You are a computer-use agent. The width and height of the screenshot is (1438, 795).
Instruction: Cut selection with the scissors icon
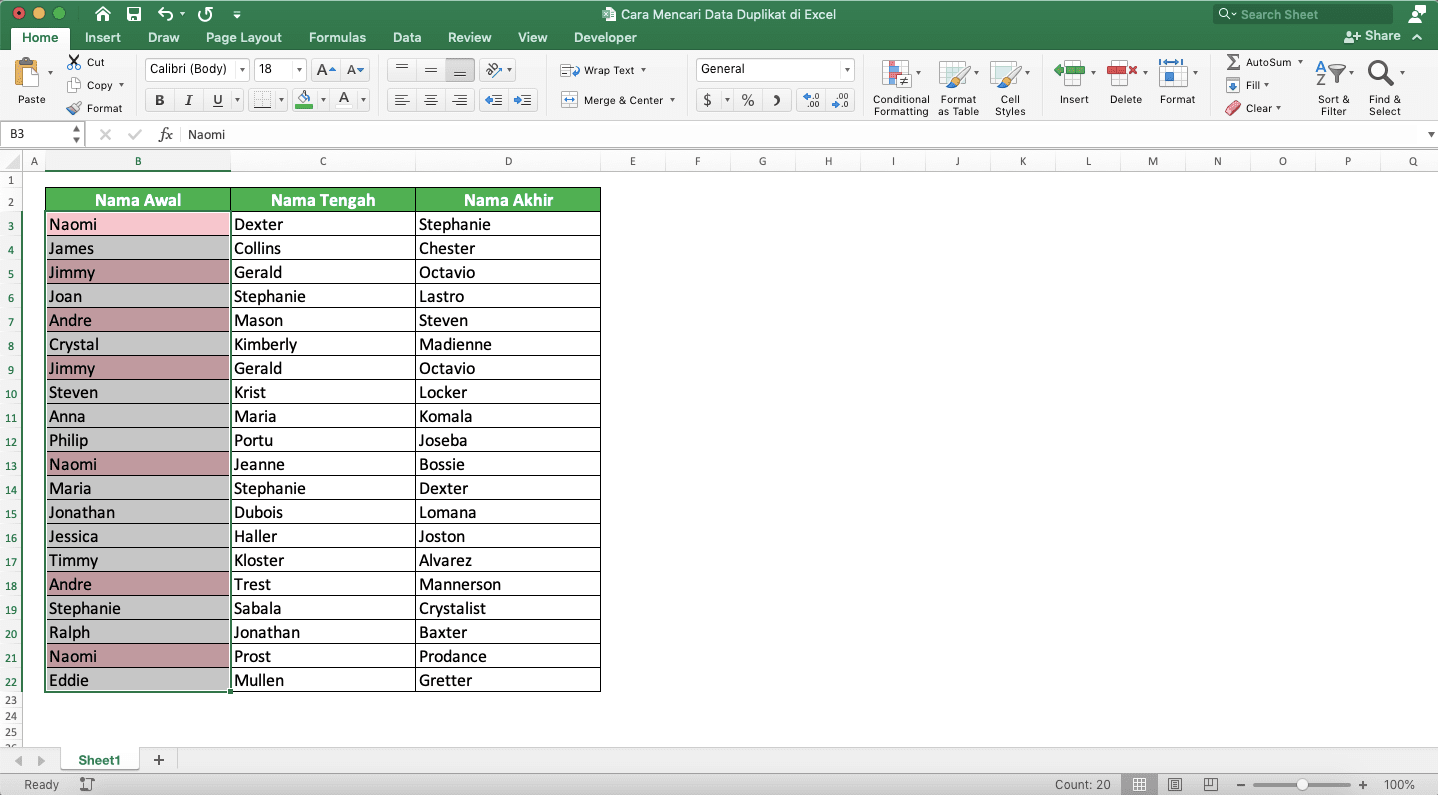coord(74,62)
